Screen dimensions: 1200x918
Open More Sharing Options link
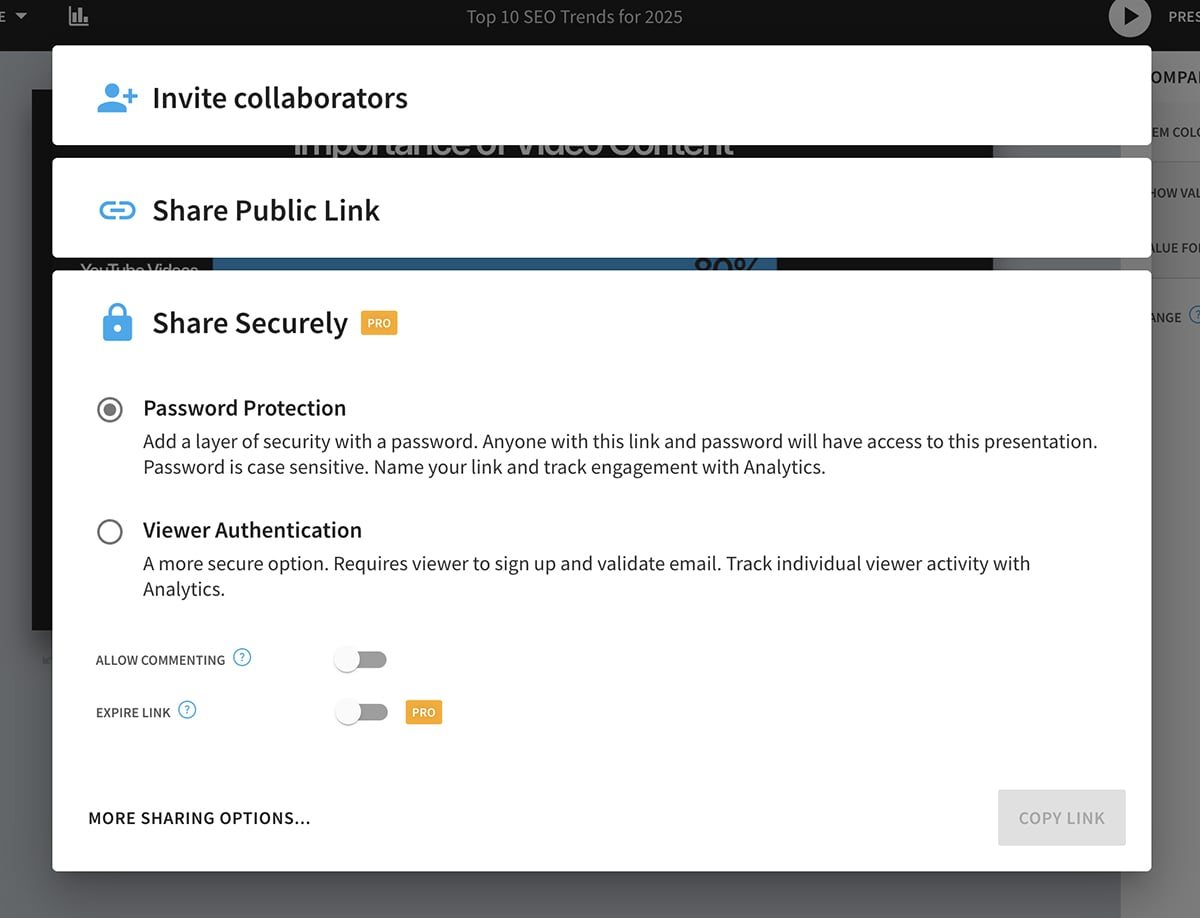point(199,818)
